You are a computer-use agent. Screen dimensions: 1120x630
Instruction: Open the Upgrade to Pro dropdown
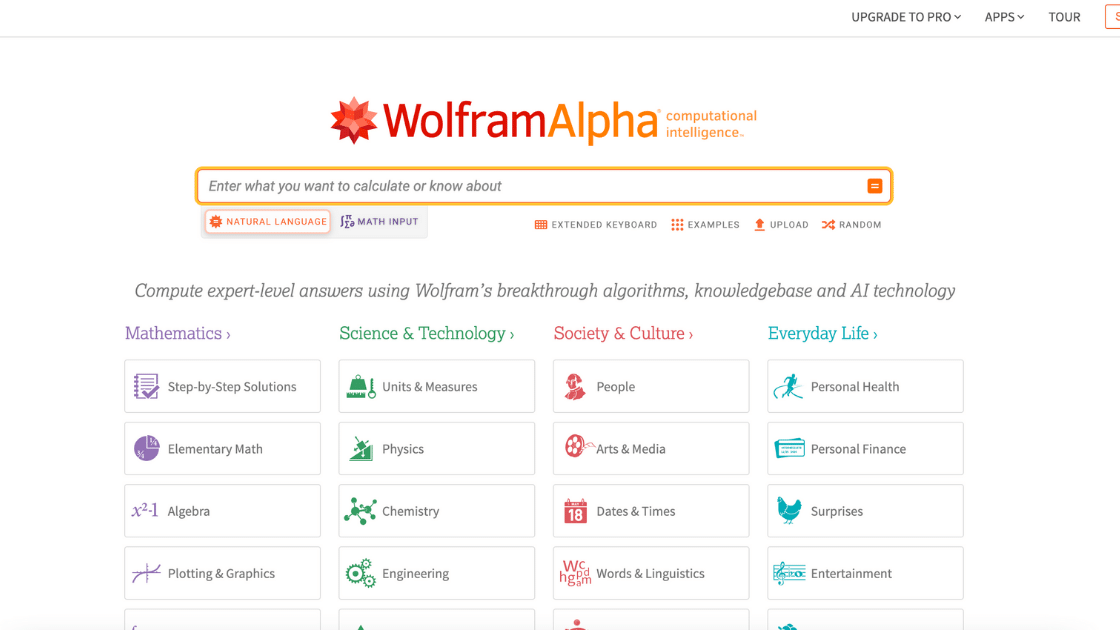(906, 17)
